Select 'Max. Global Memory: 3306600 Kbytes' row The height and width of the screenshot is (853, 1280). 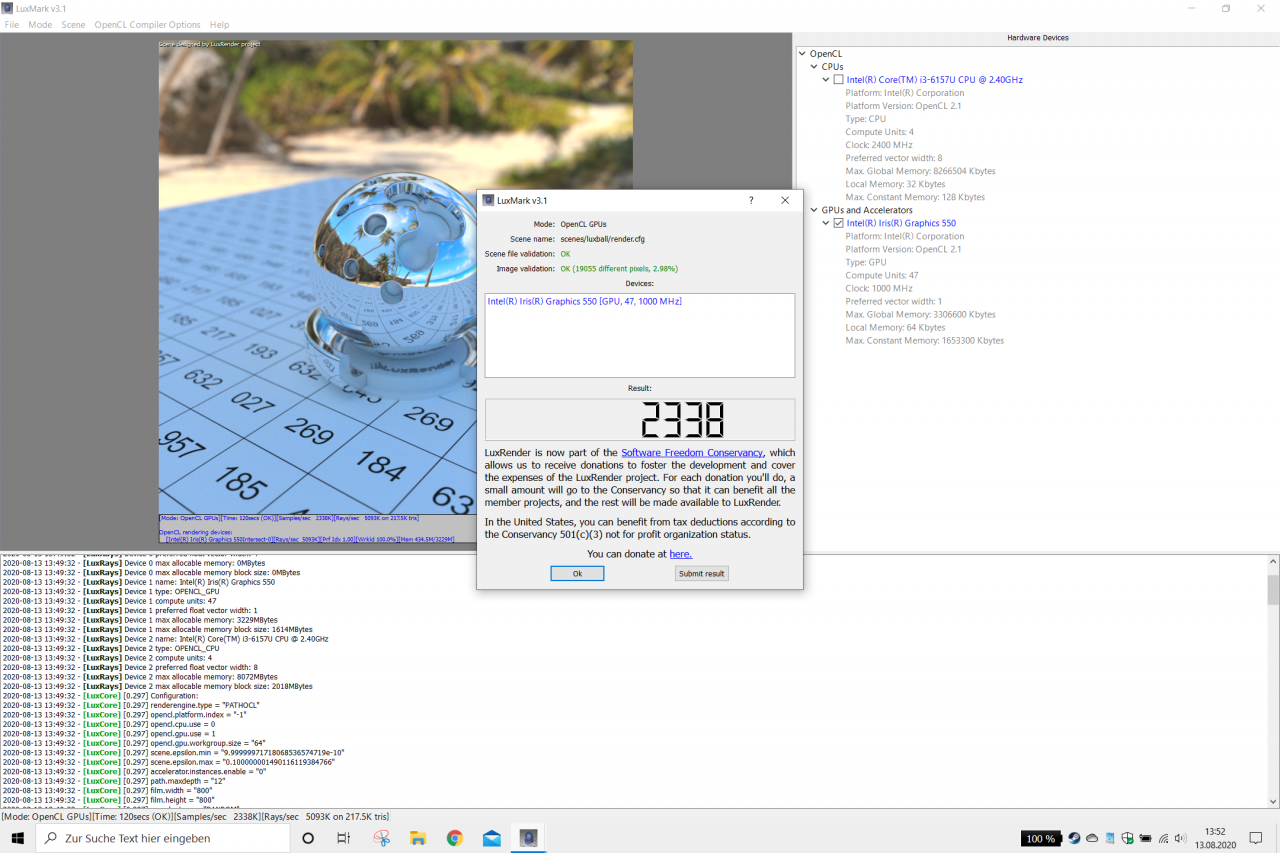tap(920, 314)
